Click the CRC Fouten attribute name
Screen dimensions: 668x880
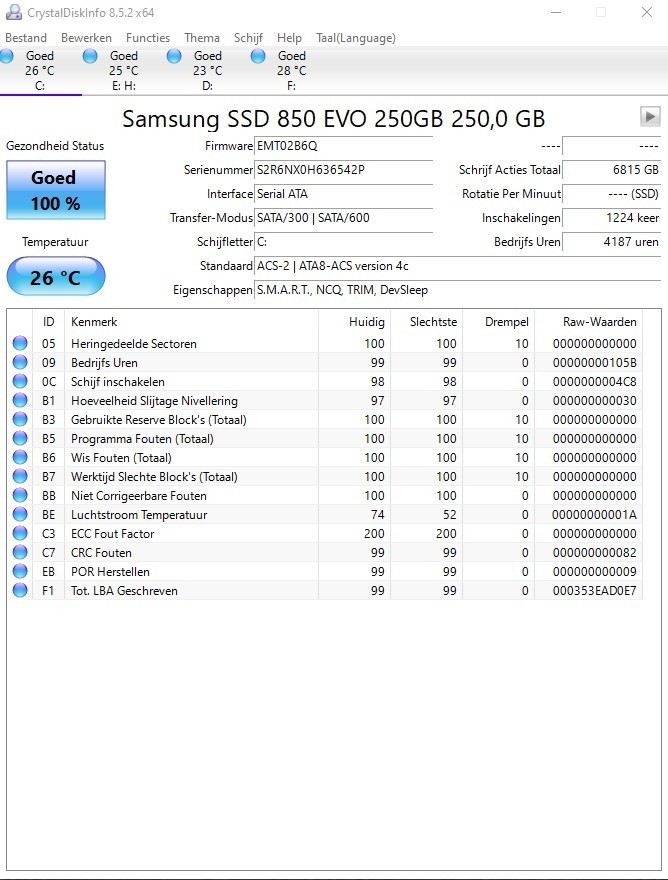coord(101,553)
